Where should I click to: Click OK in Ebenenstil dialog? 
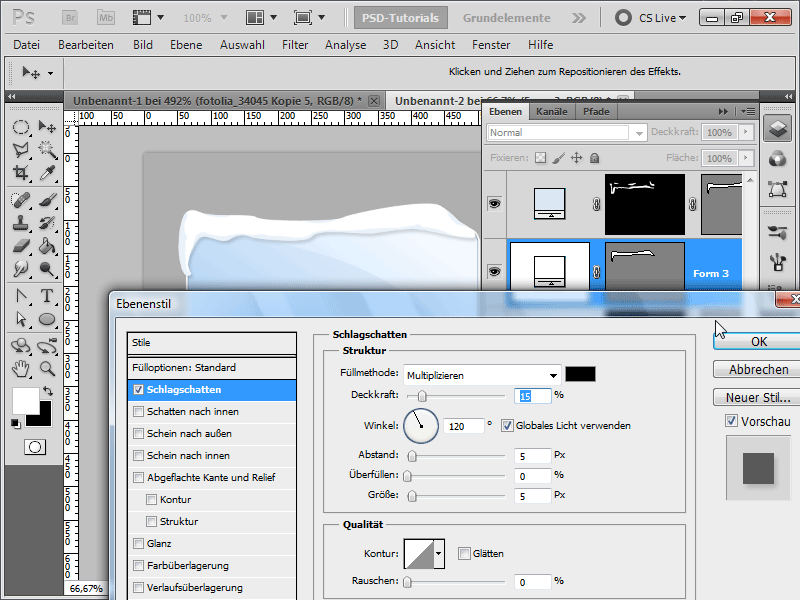(x=758, y=341)
